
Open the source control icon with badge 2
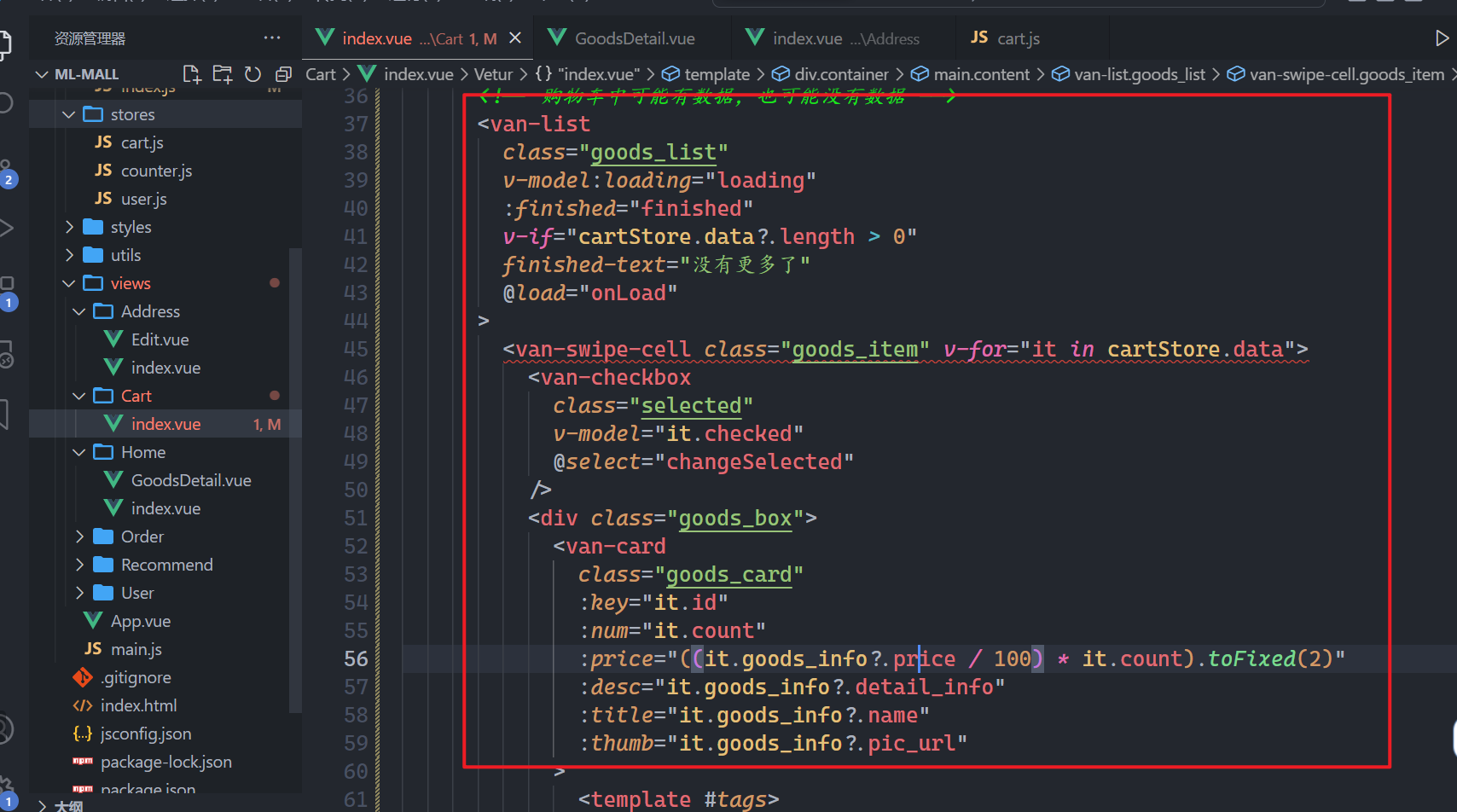[x=8, y=174]
